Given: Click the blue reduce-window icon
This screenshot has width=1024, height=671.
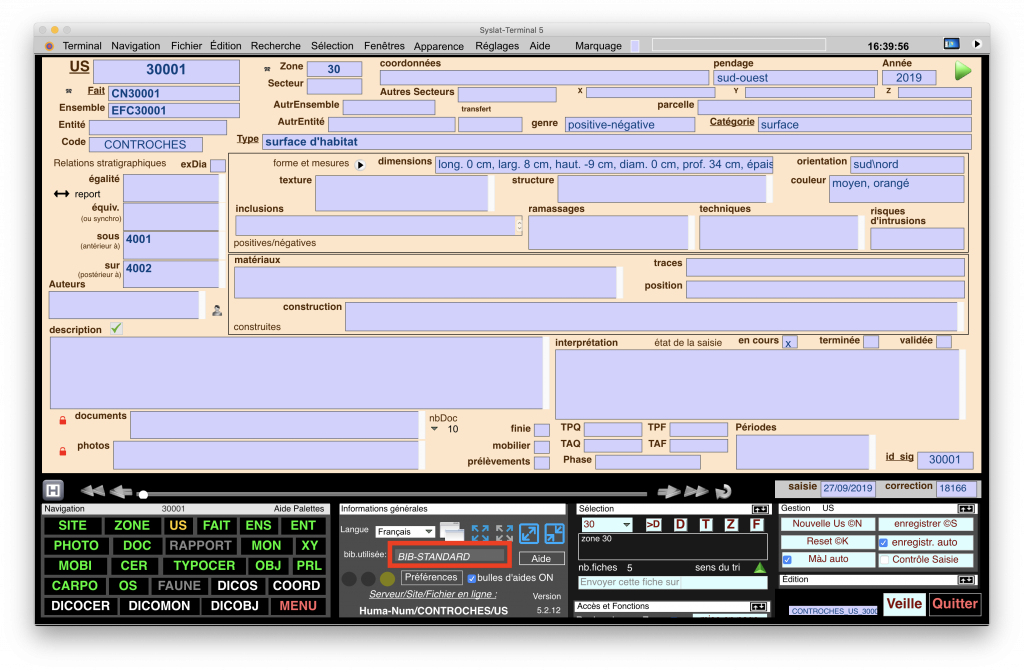Looking at the screenshot, I should (x=554, y=533).
